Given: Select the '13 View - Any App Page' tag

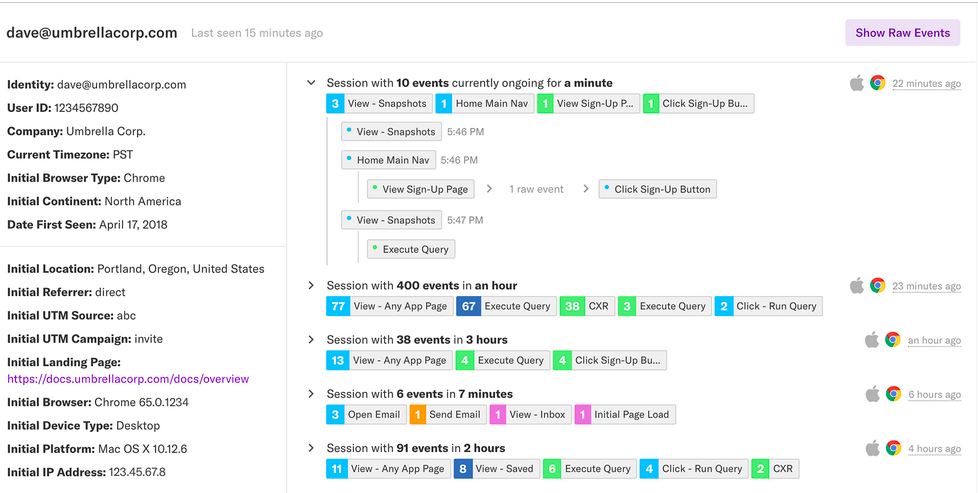Looking at the screenshot, I should tap(389, 361).
